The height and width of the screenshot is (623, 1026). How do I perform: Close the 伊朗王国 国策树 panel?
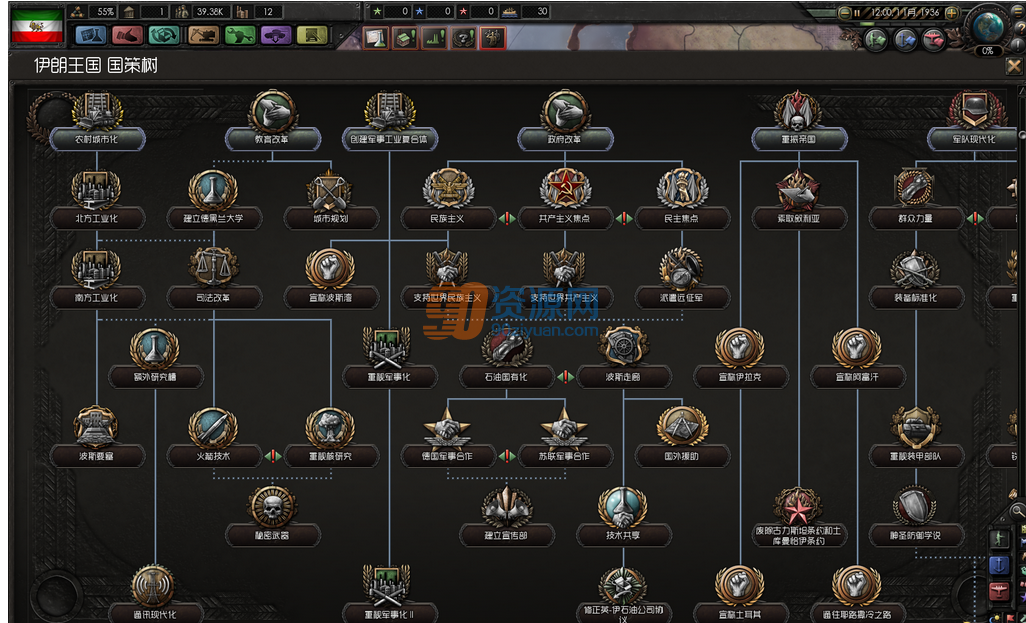(x=1014, y=66)
